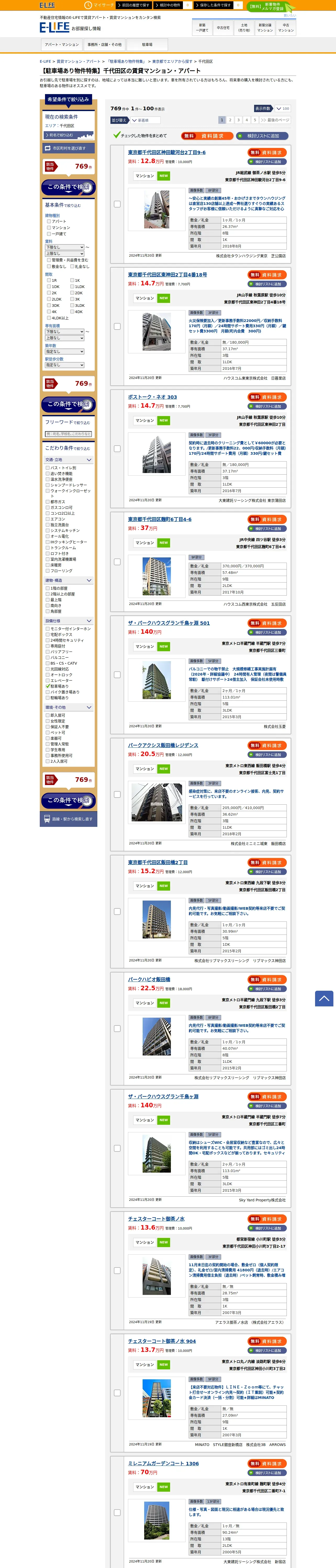Open listing チェスターコート御茶ノ水
This screenshot has height=1568, width=336.
156,1219
